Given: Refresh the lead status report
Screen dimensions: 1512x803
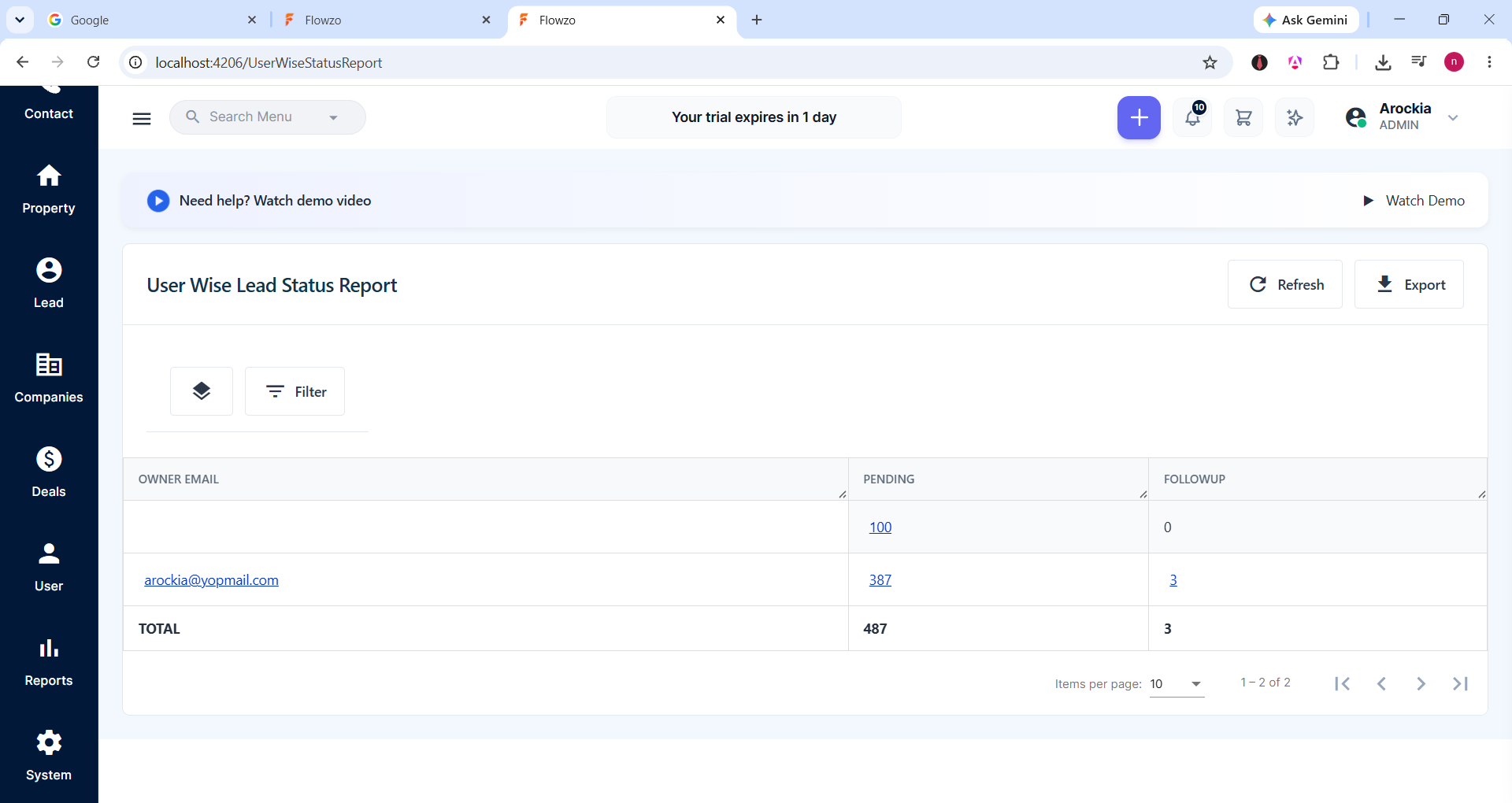Looking at the screenshot, I should click(x=1285, y=284).
